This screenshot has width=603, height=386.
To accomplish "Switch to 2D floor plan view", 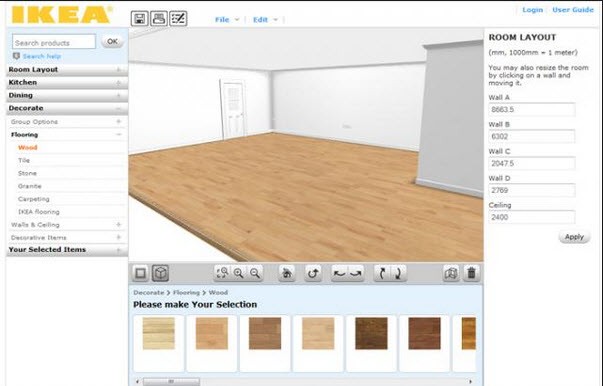I will (x=140, y=273).
